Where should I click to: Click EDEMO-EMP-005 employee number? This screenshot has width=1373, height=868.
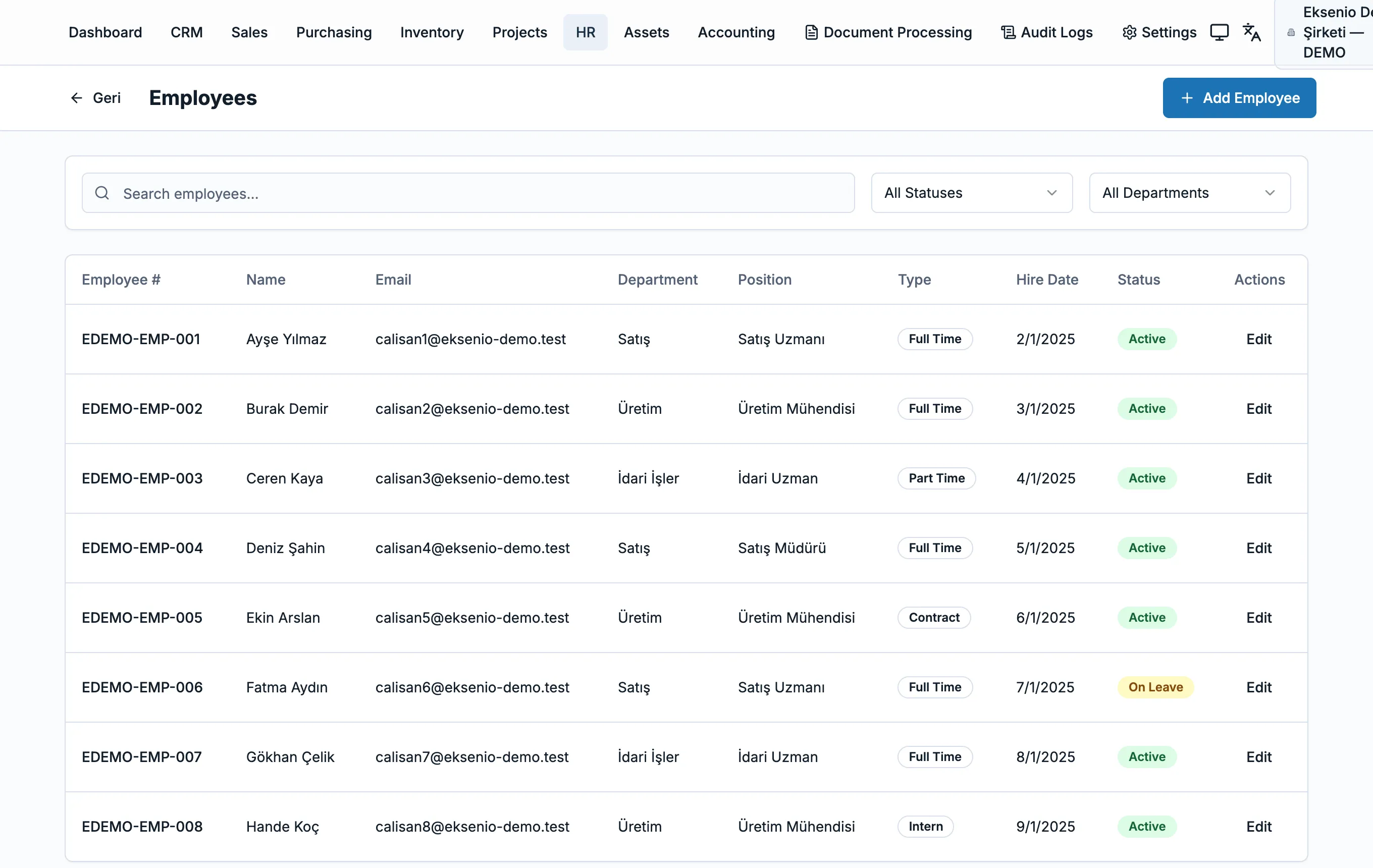click(142, 617)
